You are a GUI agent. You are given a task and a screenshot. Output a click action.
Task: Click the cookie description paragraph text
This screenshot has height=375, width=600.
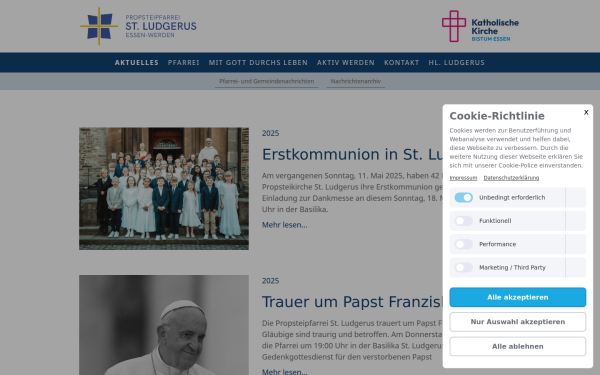pos(516,148)
